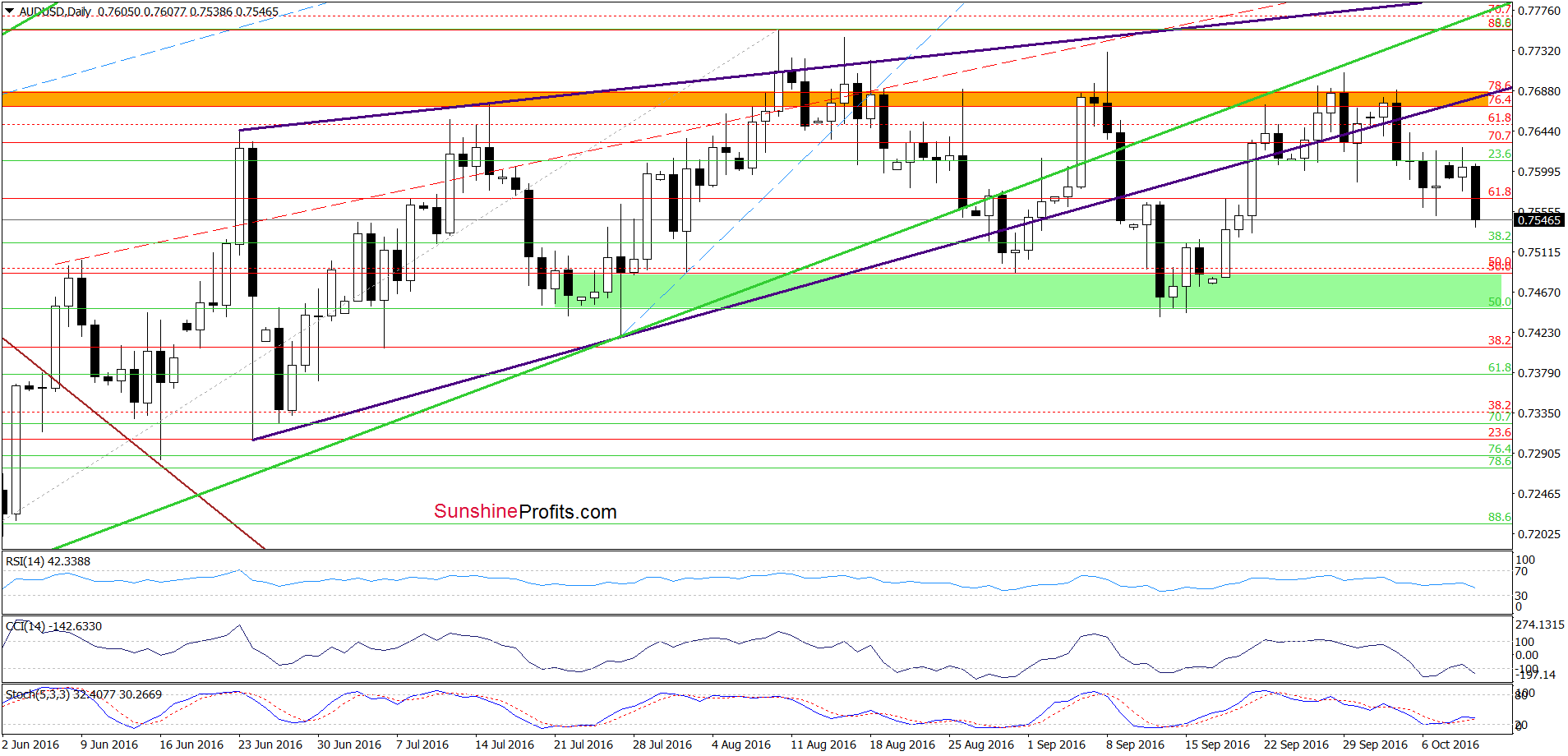Click the 30 Jun 2016 date label

(349, 744)
